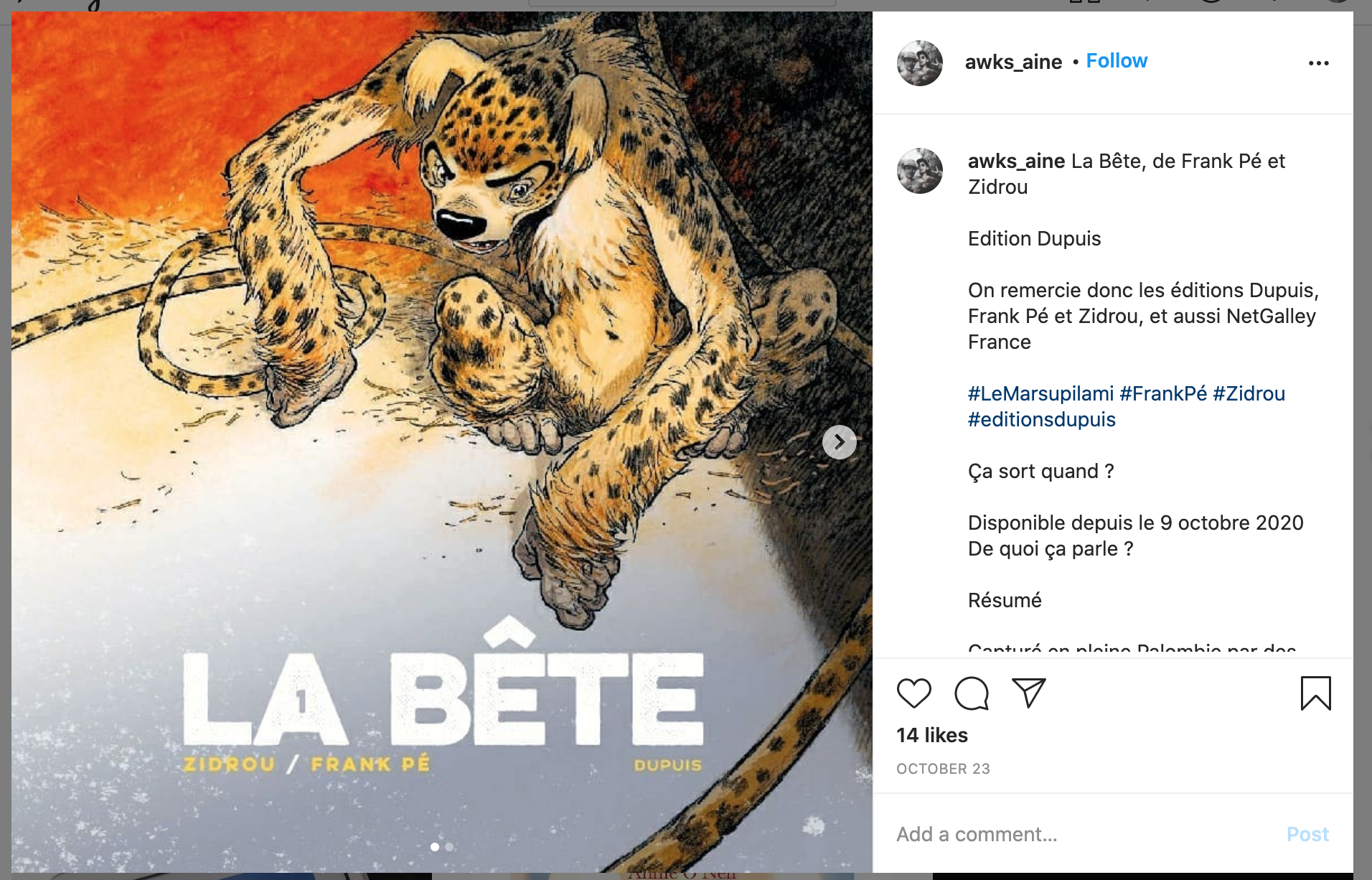Share post via paper plane icon
The width and height of the screenshot is (1372, 880).
[1028, 693]
